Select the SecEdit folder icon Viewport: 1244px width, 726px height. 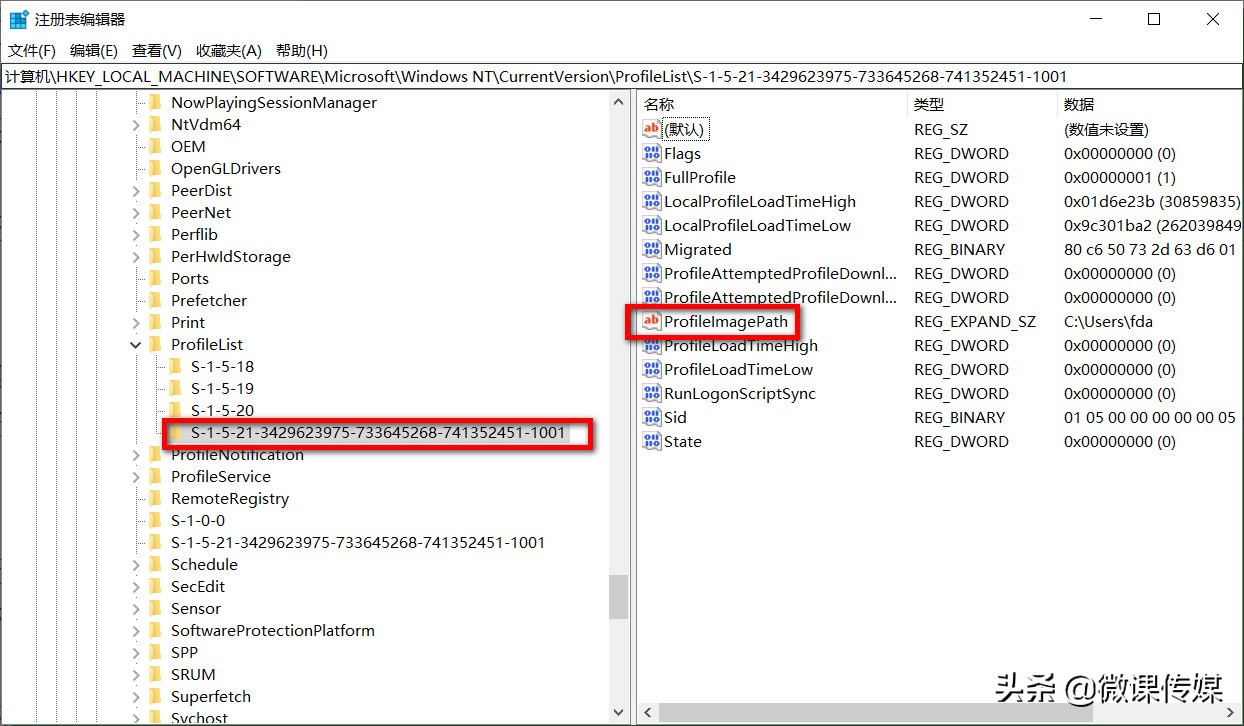click(155, 586)
